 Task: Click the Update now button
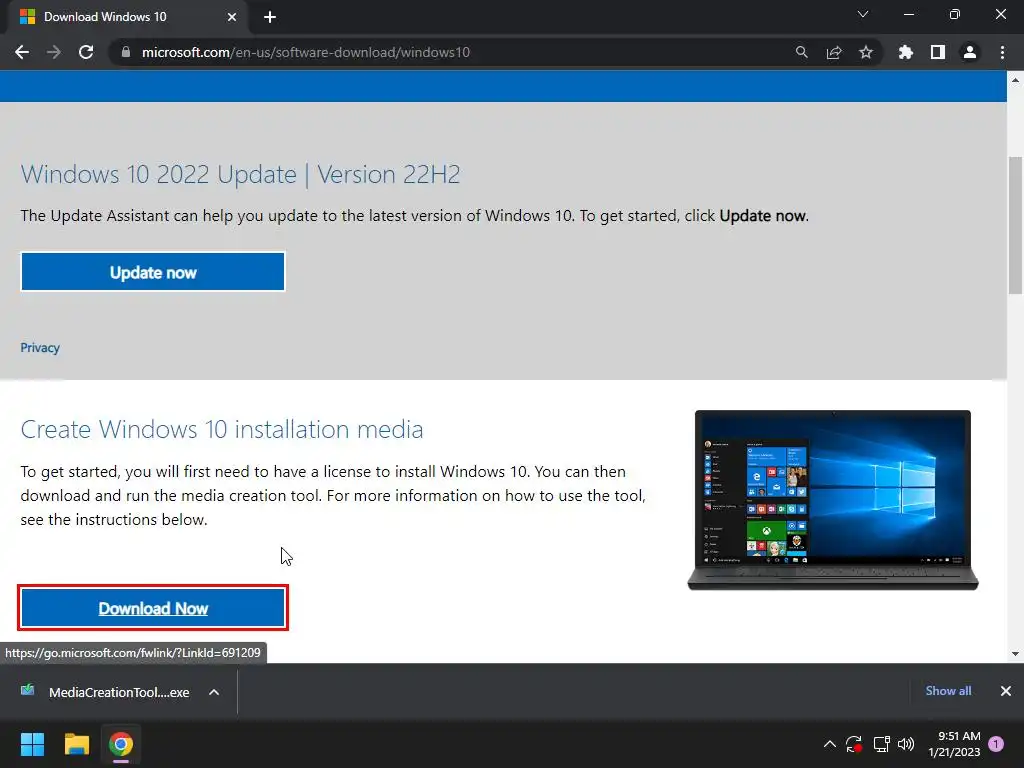point(153,272)
